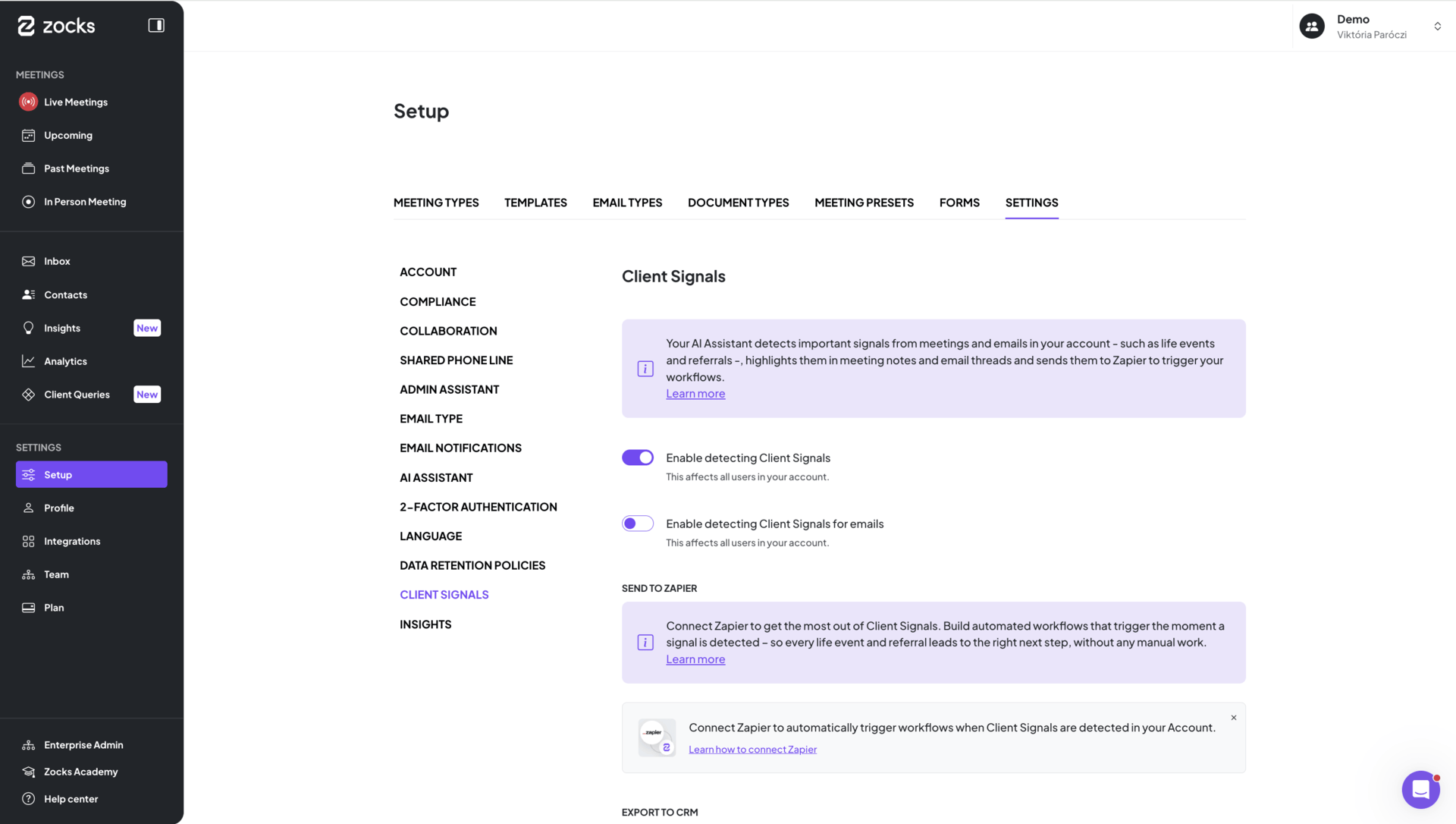The height and width of the screenshot is (824, 1456).
Task: Open Contacts icon
Action: [28, 294]
